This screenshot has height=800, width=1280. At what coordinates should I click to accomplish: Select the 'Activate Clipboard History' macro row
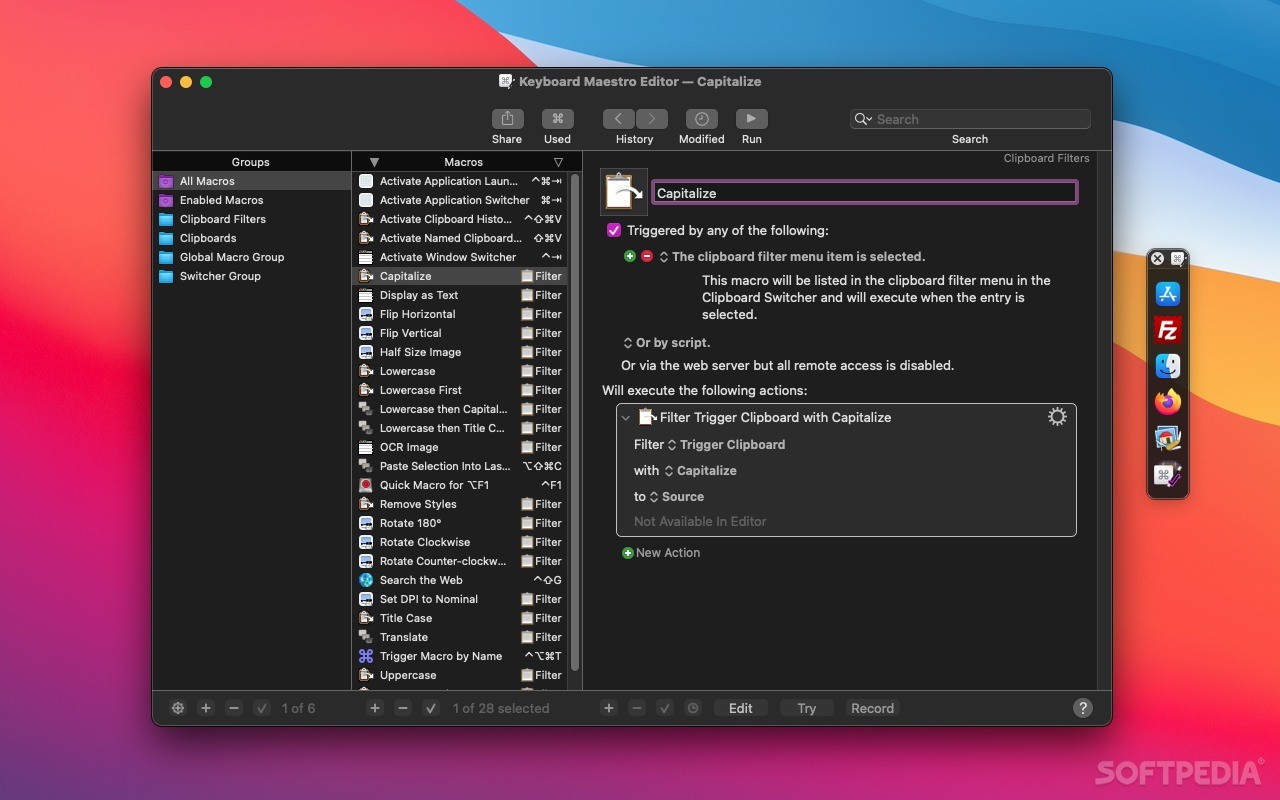pyautogui.click(x=460, y=219)
